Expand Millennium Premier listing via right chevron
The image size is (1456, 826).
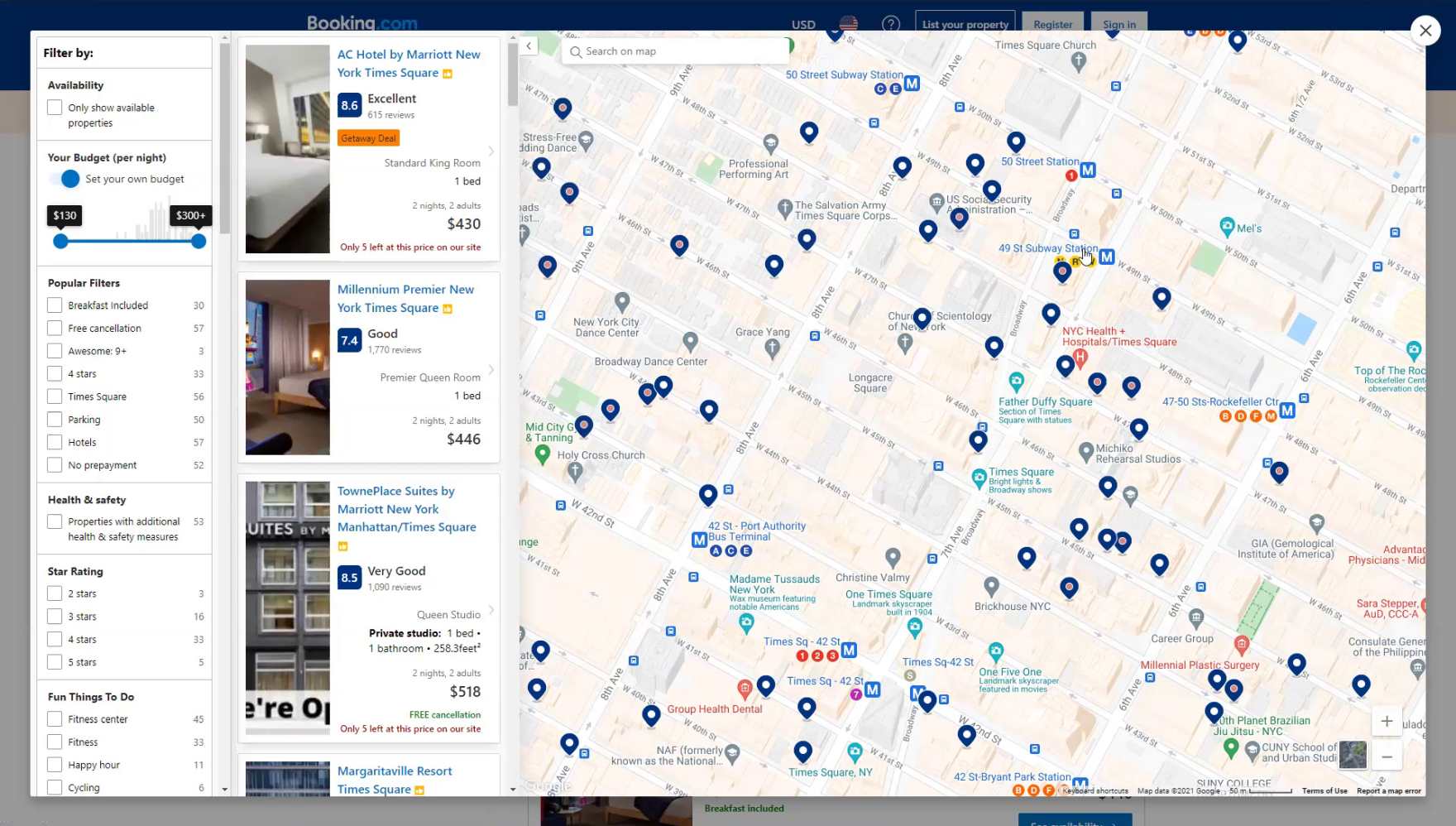pos(491,370)
